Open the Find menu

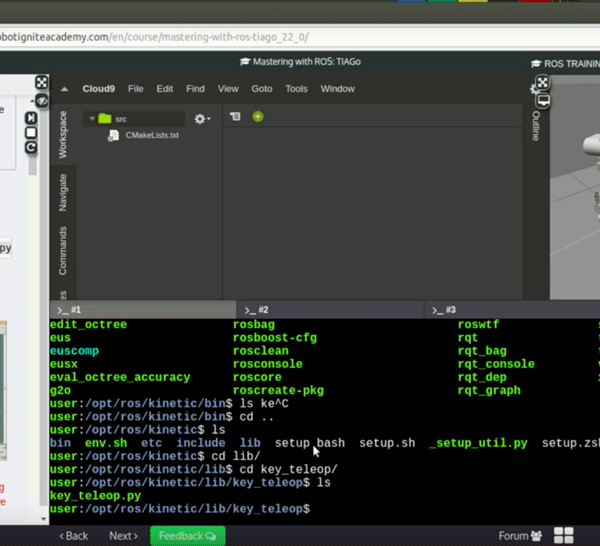pyautogui.click(x=195, y=89)
